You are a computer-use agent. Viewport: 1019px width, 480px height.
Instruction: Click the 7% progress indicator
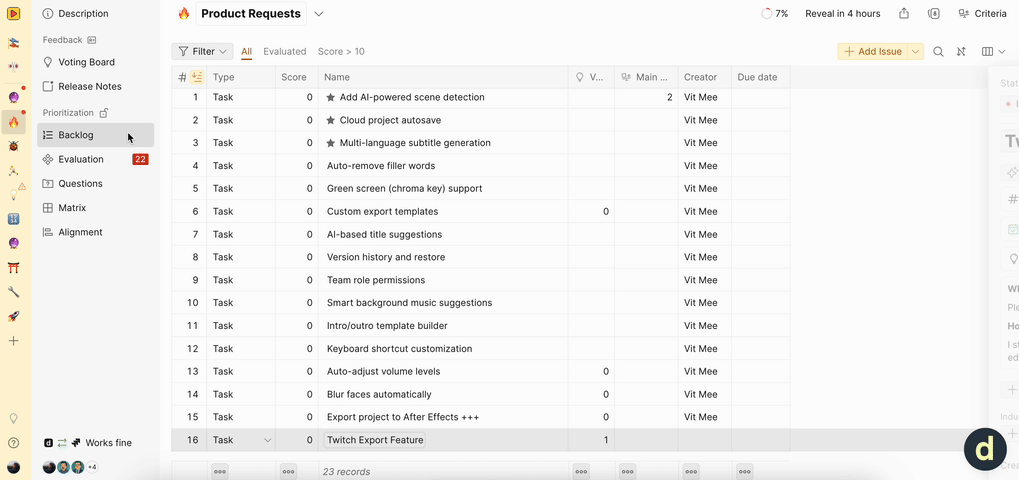[x=775, y=14]
